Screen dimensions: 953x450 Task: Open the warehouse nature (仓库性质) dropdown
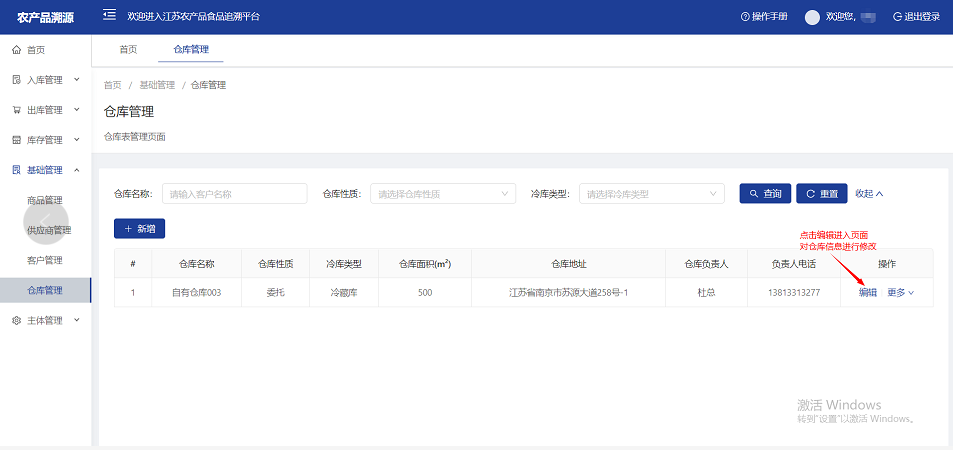click(x=443, y=194)
